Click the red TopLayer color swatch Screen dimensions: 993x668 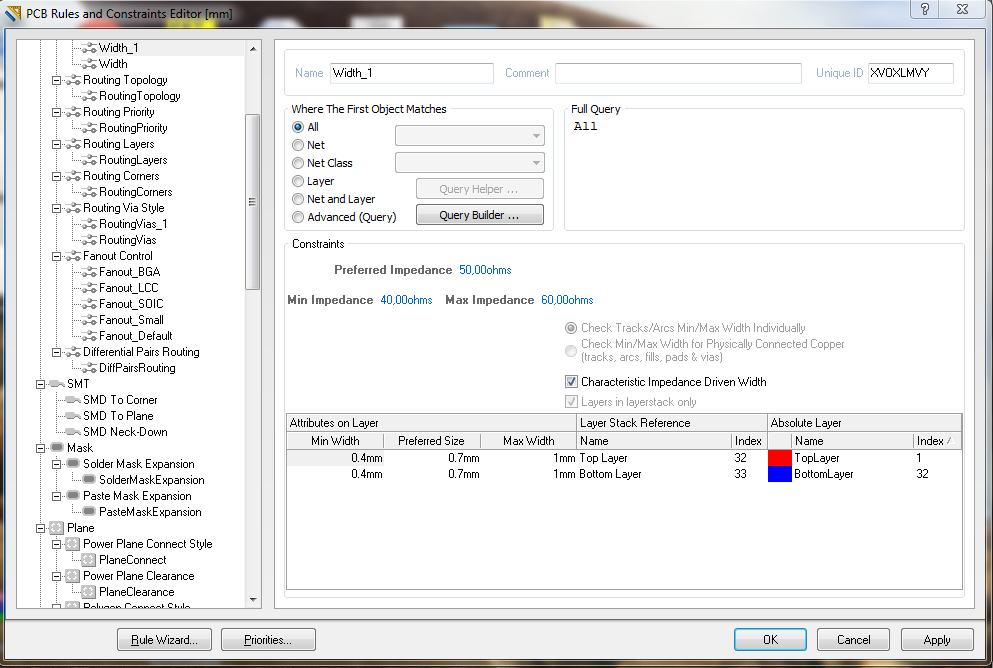coord(780,458)
